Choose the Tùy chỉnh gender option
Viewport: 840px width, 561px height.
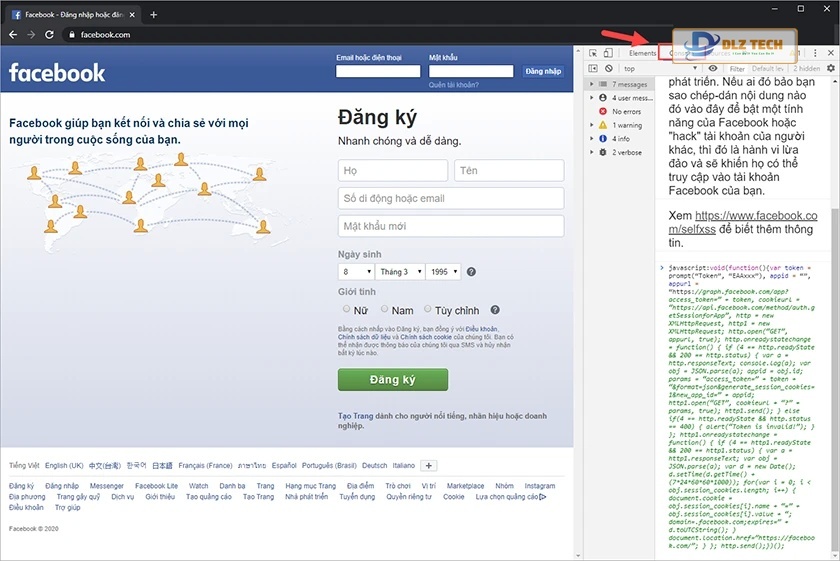tap(428, 310)
